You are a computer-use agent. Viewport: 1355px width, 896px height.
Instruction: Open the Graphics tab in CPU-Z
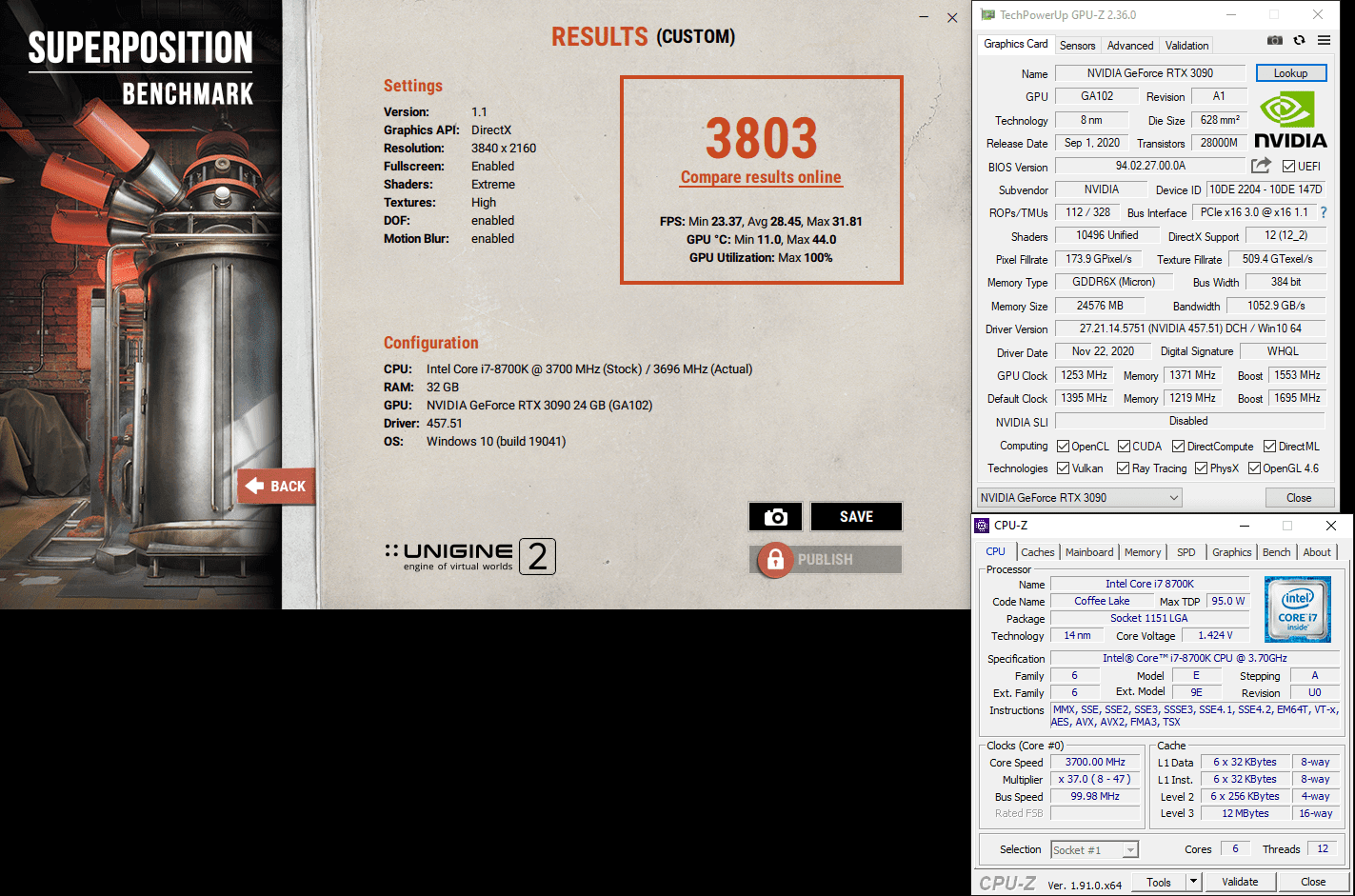pyautogui.click(x=1231, y=552)
